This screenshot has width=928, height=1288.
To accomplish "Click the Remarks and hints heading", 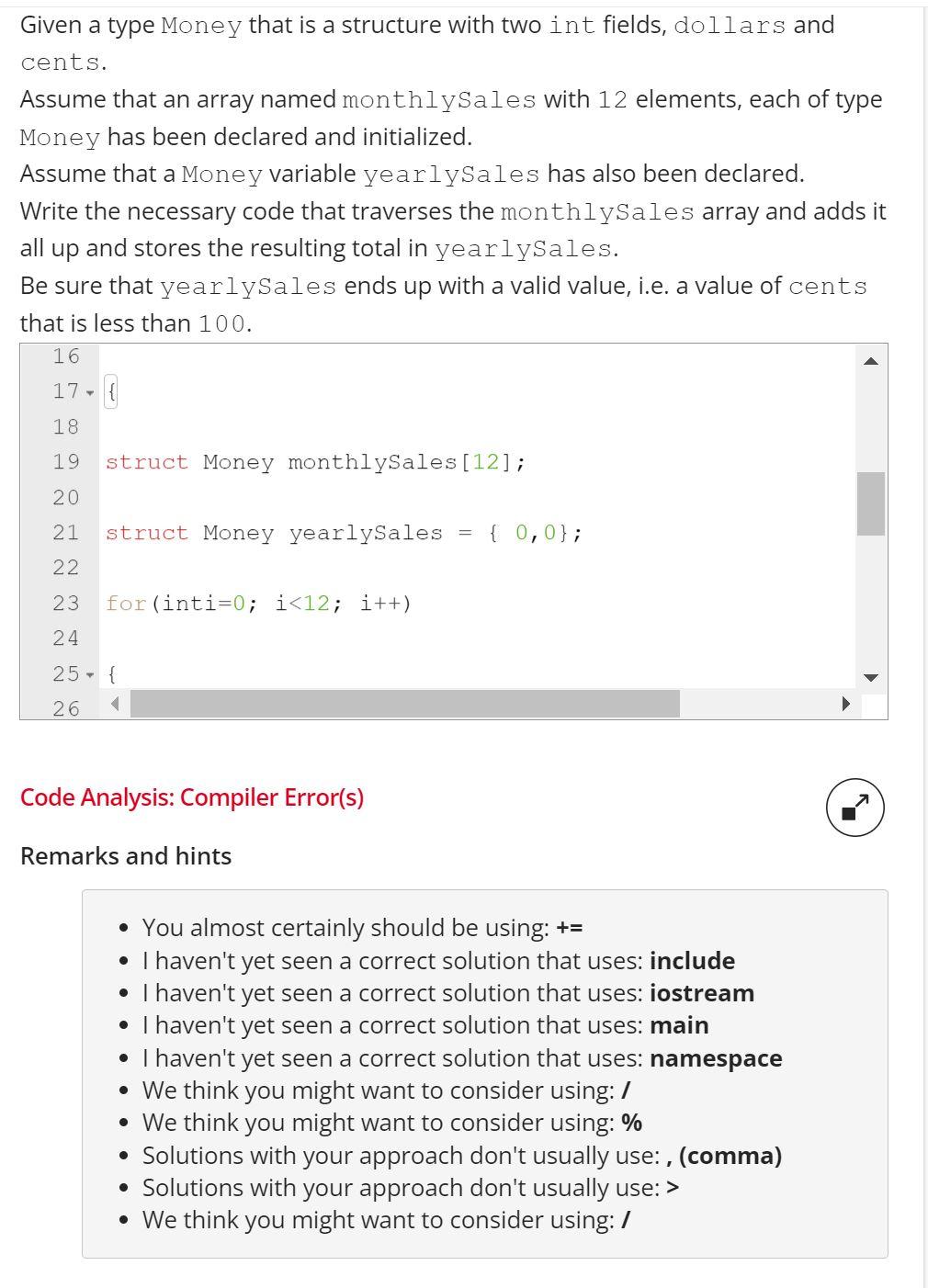I will pos(126,855).
